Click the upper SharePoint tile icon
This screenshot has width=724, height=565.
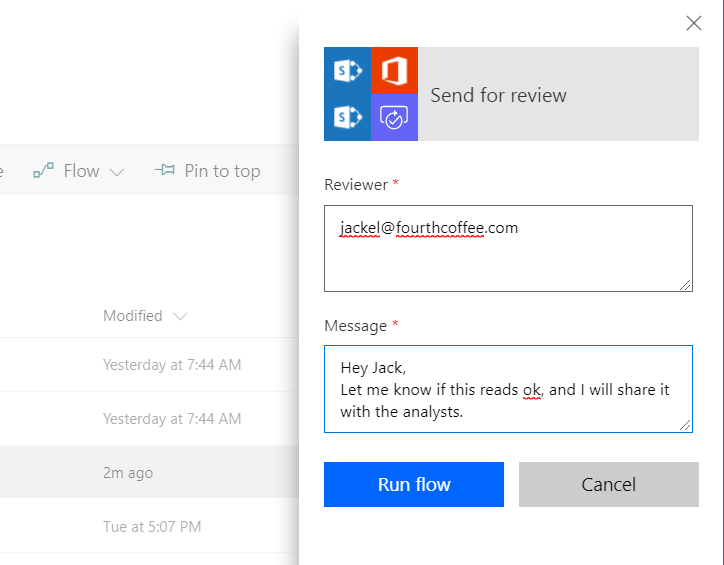coord(348,71)
